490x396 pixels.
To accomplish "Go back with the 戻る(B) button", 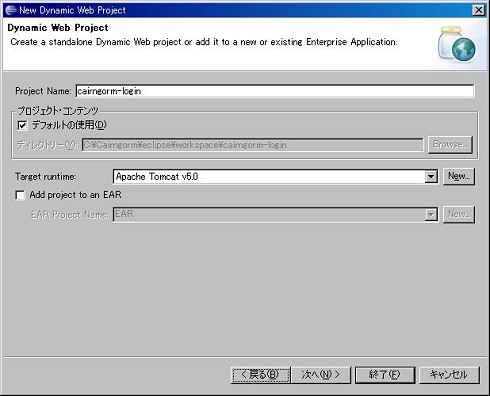I will [x=261, y=375].
